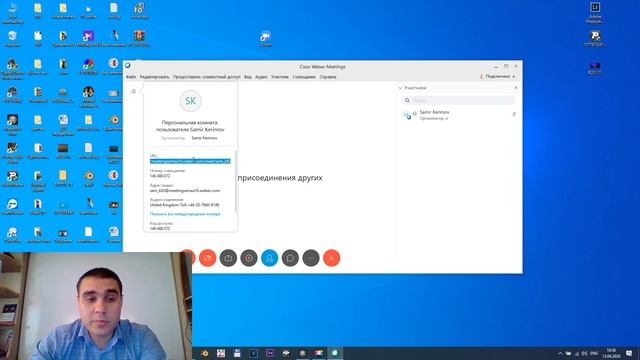
Task: Click the red microphone icon beside Samir Kerimov
Action: point(514,114)
